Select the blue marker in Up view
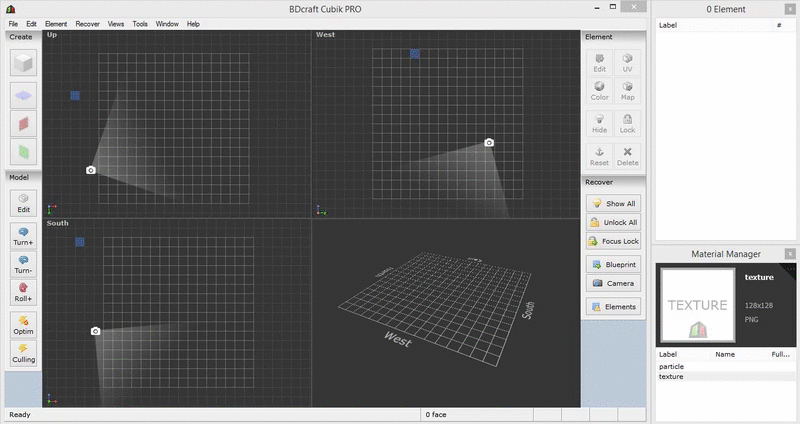The image size is (800, 424). click(x=75, y=95)
